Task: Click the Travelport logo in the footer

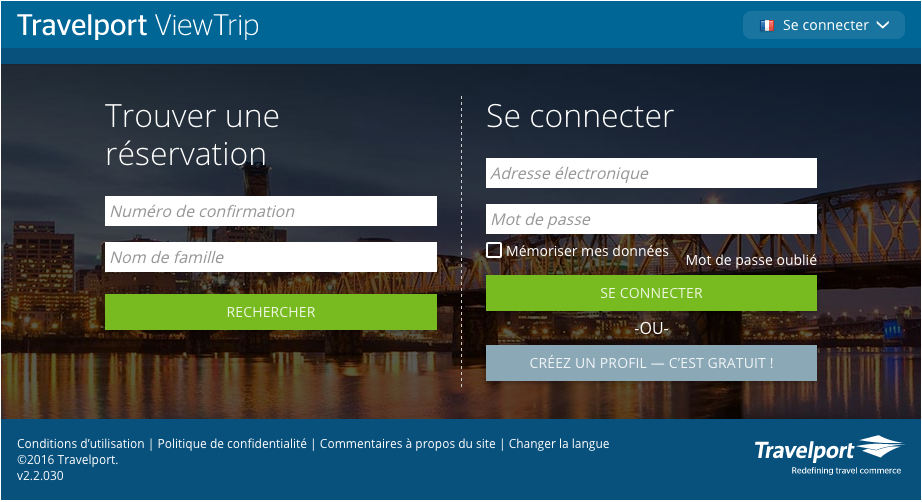Action: point(828,455)
